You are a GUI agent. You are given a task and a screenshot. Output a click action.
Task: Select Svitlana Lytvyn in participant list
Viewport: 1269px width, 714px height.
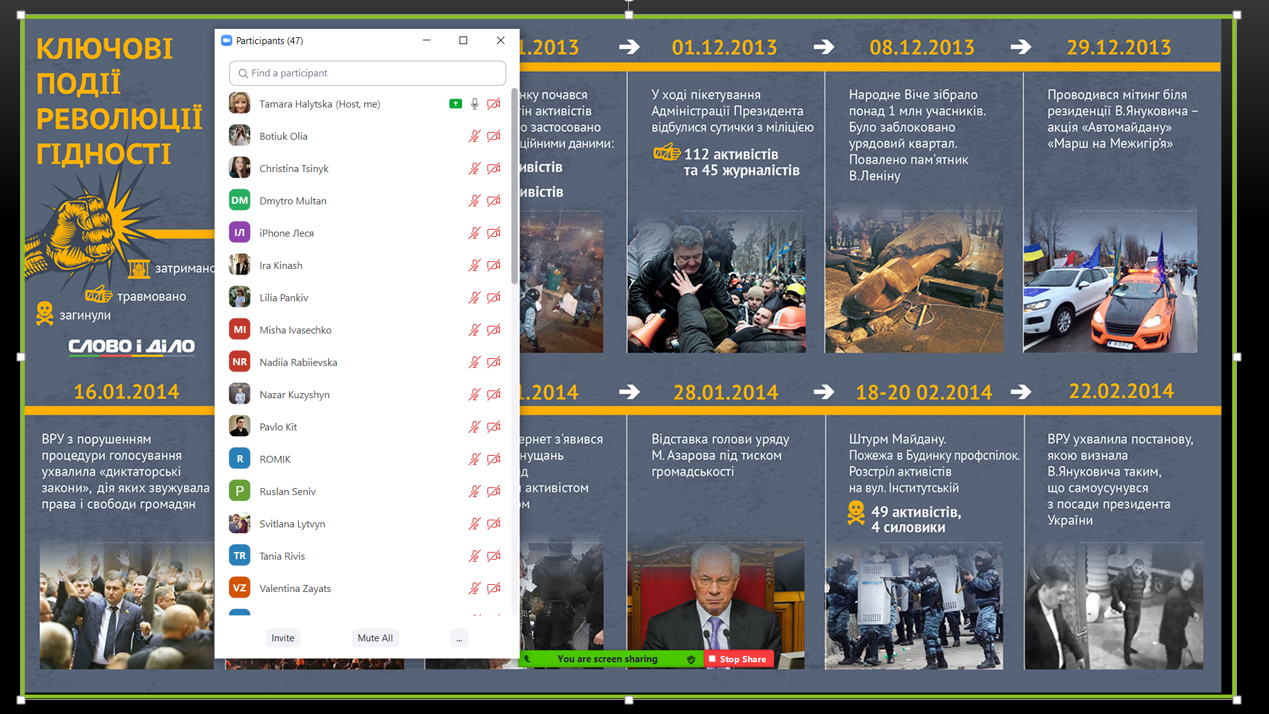[x=292, y=524]
